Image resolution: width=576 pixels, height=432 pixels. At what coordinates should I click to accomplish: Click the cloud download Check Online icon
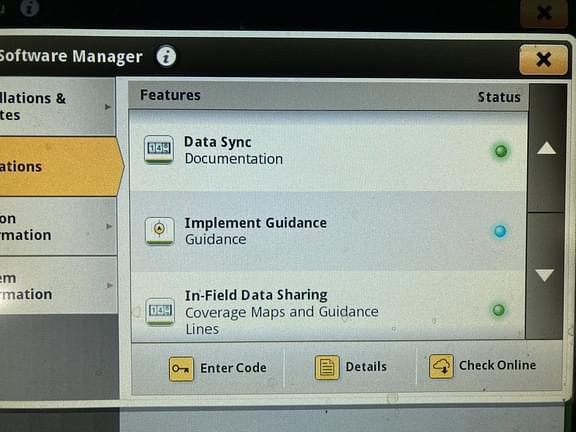pyautogui.click(x=441, y=366)
